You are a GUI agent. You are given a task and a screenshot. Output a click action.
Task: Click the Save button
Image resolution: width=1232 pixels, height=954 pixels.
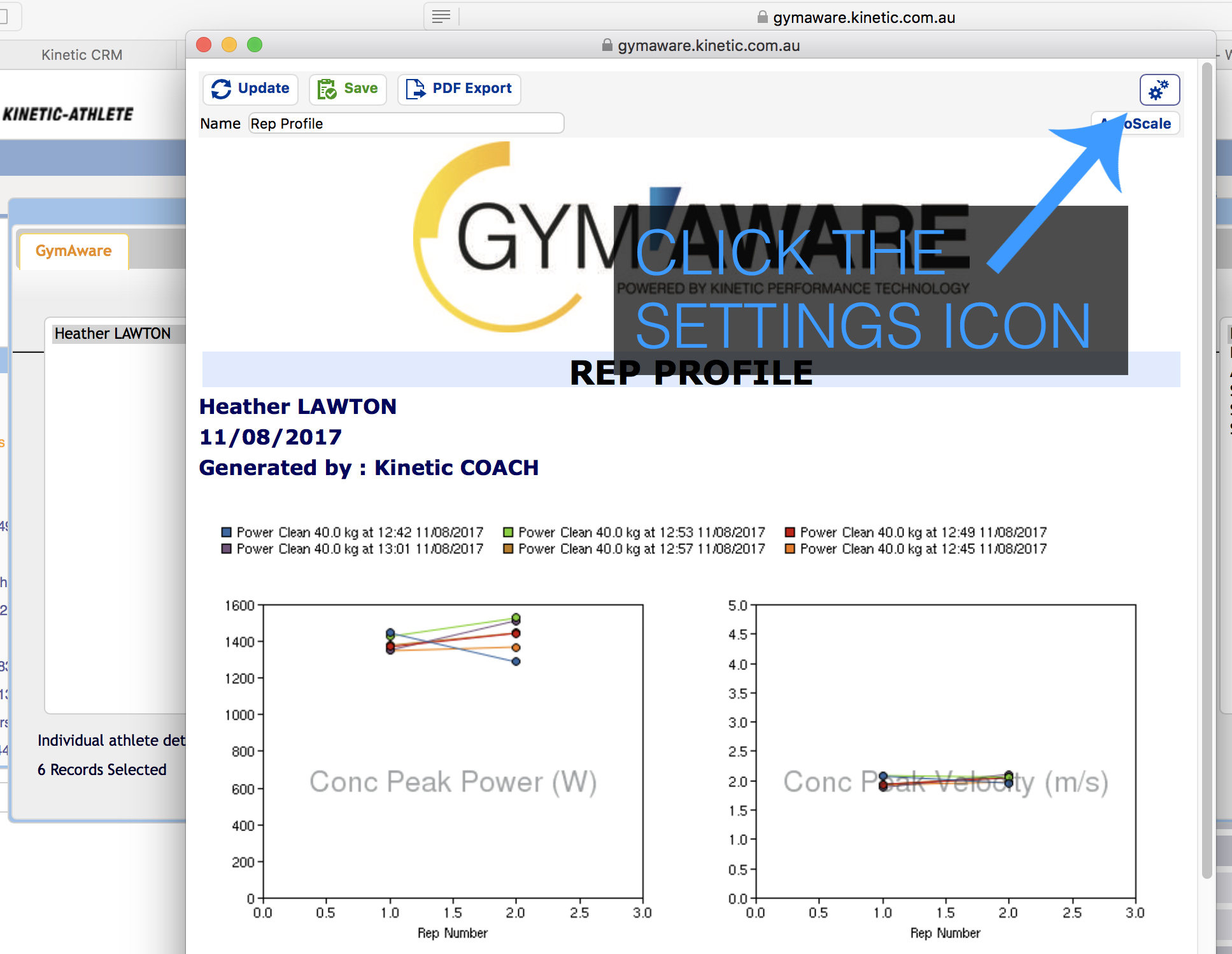348,89
